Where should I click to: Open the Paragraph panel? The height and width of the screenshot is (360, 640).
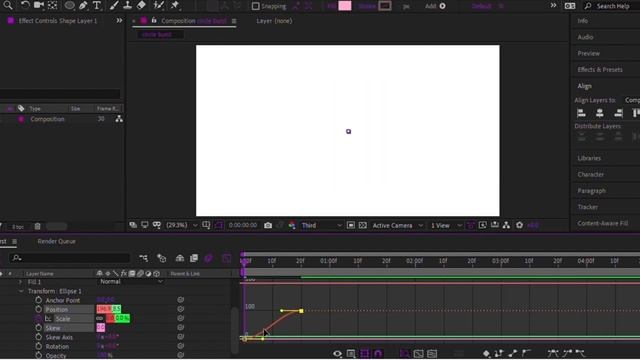591,191
